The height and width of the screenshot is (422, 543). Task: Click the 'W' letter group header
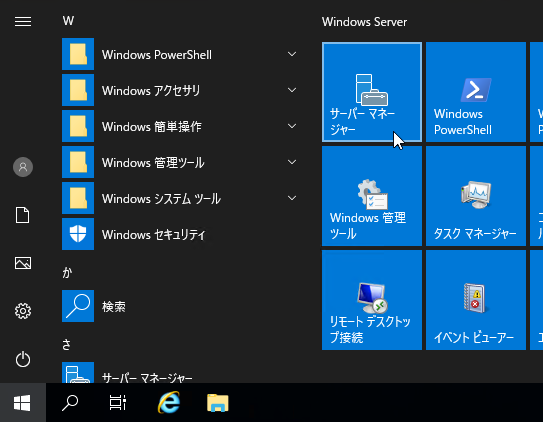68,21
